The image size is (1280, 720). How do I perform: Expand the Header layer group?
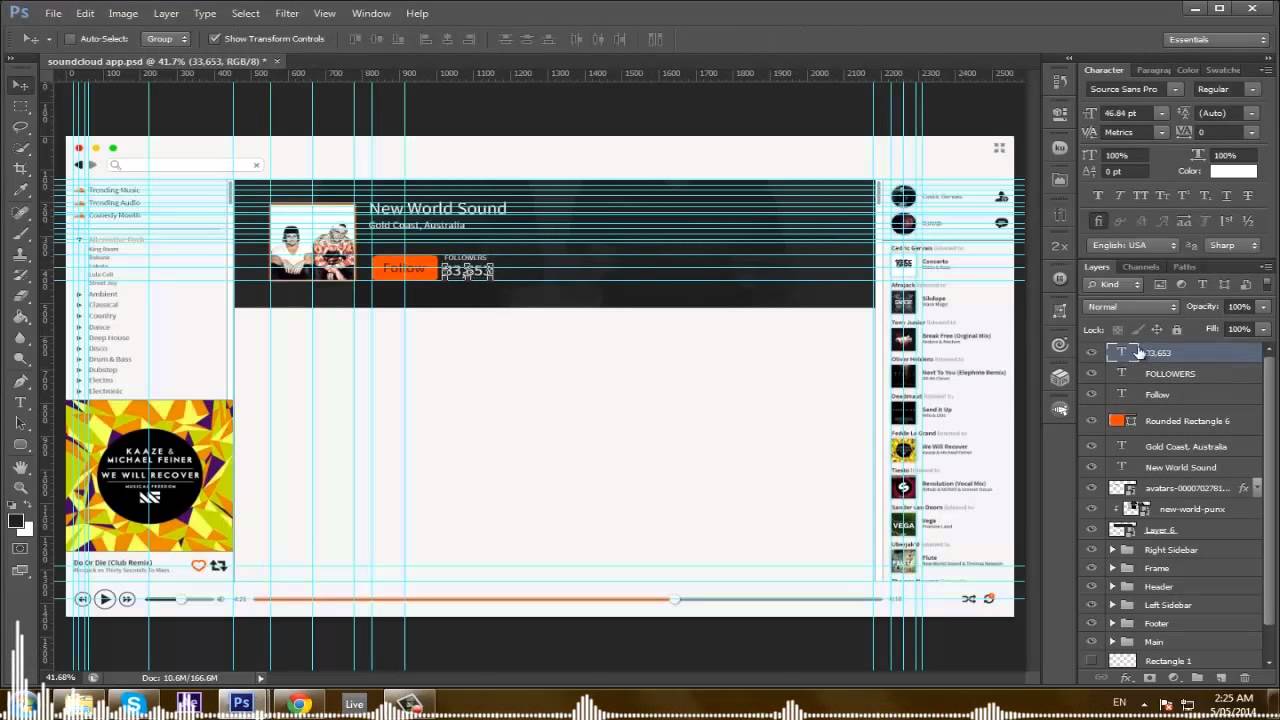tap(1112, 587)
